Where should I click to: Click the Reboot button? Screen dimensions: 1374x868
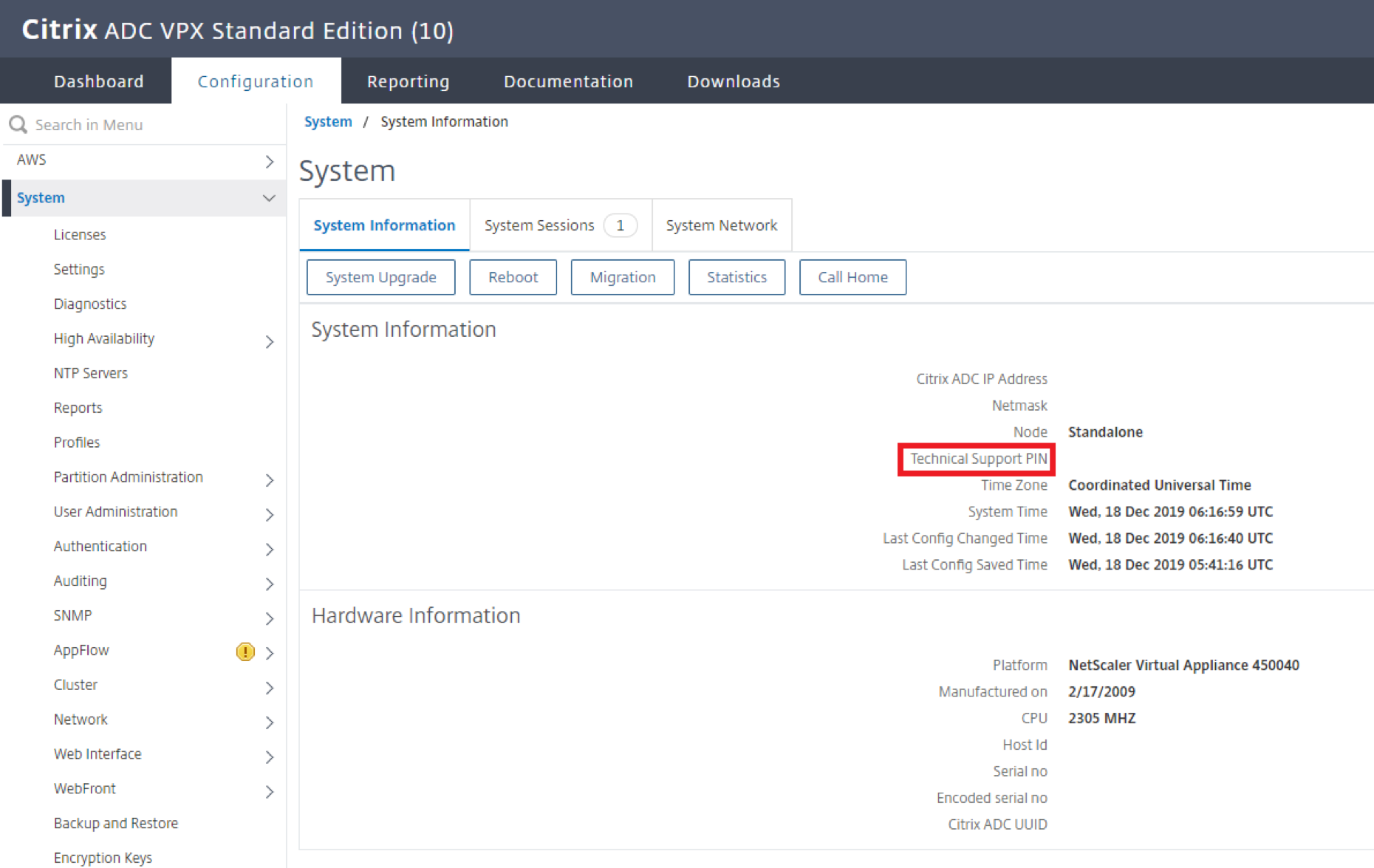pyautogui.click(x=513, y=277)
